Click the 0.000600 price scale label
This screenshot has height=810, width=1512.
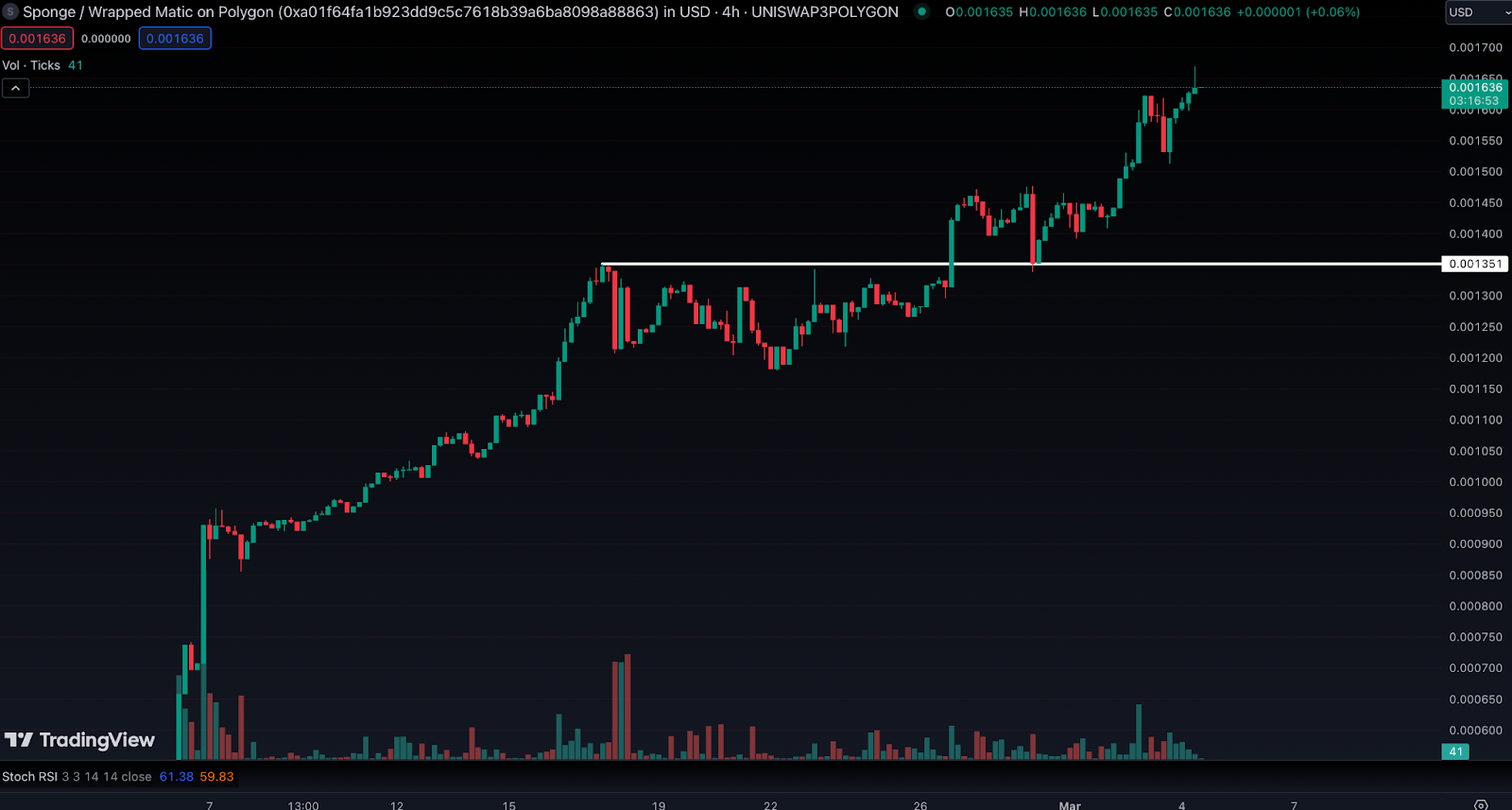(x=1476, y=731)
